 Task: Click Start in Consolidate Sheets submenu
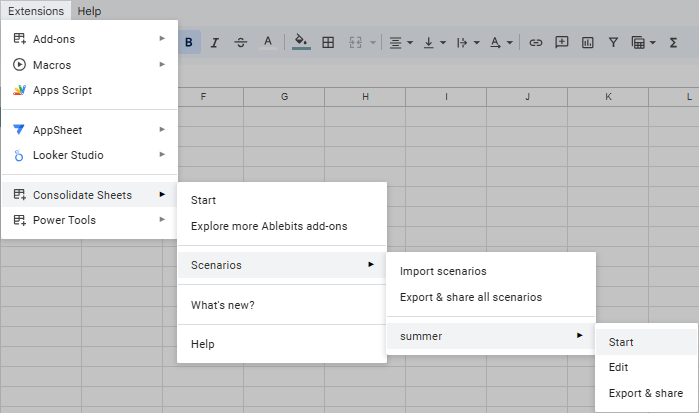[x=282, y=200]
